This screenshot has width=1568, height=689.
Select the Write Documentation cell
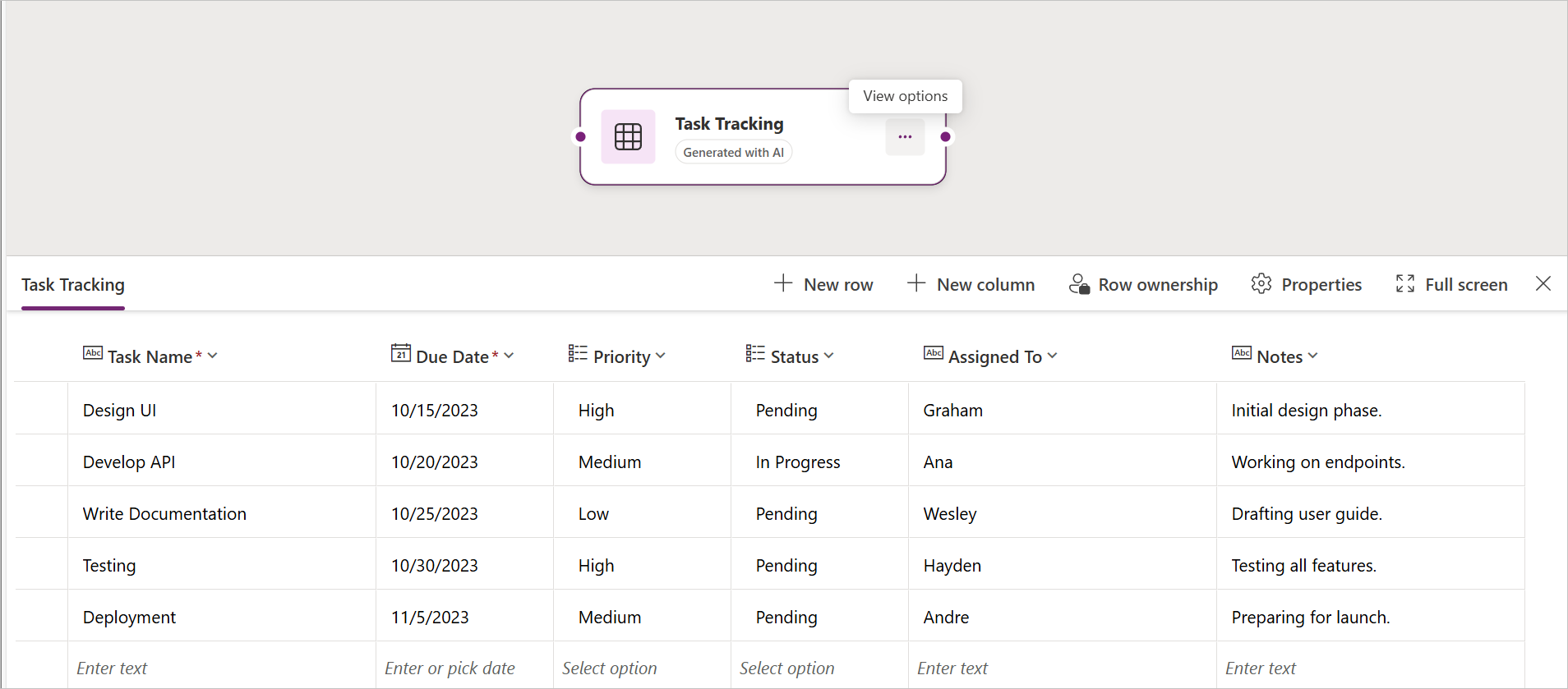(222, 513)
